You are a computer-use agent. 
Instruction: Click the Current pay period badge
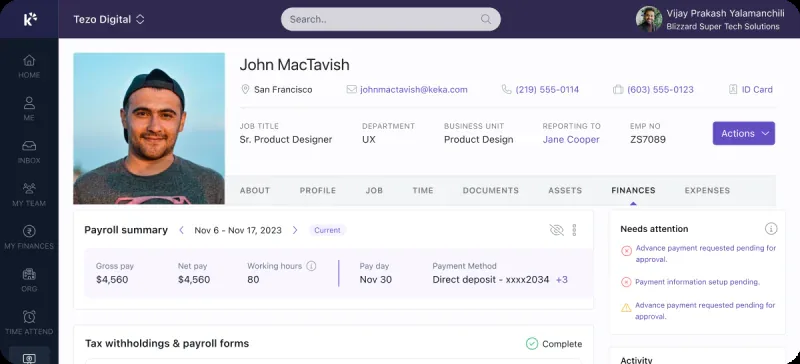[x=328, y=230]
